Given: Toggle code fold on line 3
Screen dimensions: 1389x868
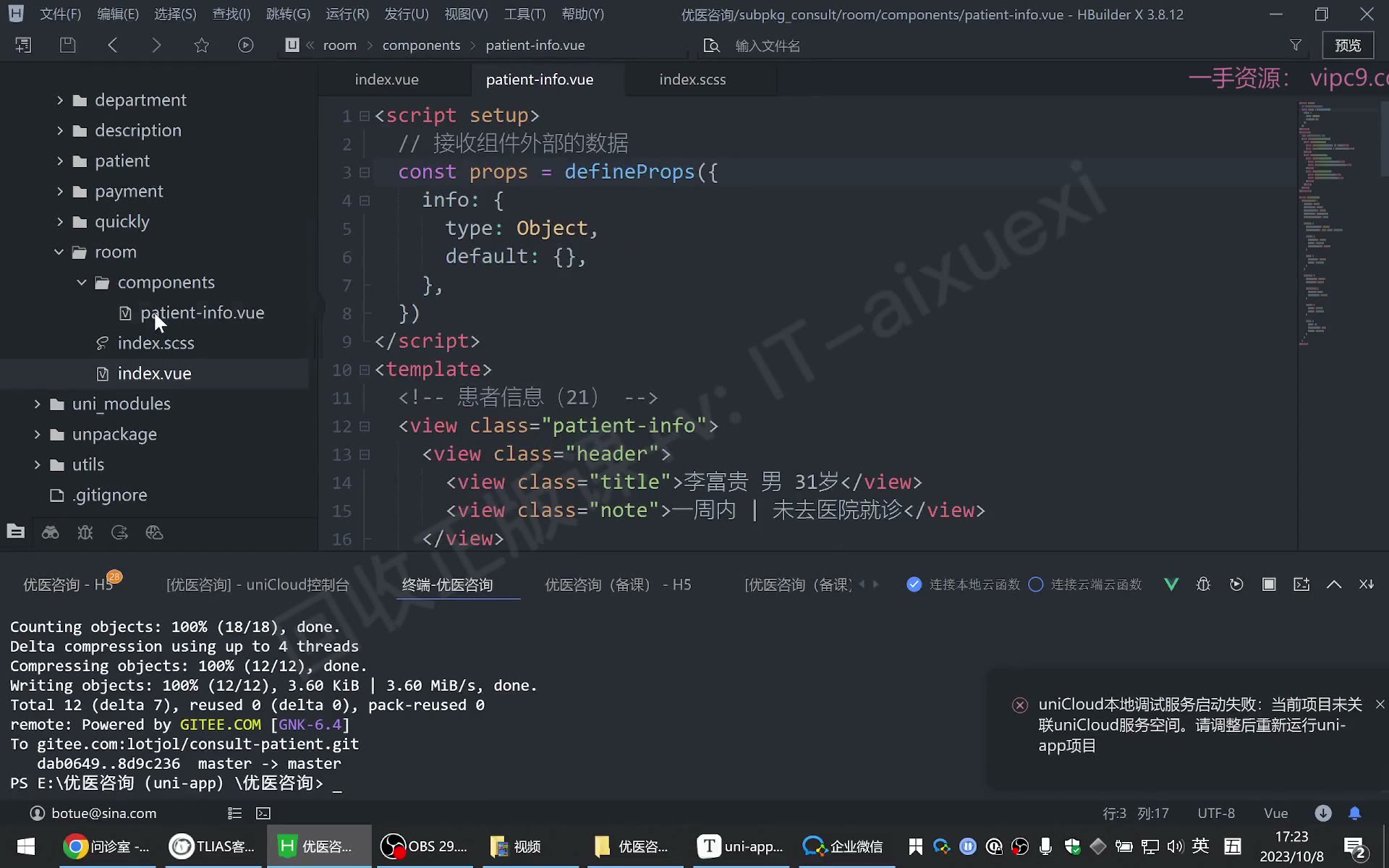Looking at the screenshot, I should coord(365,172).
